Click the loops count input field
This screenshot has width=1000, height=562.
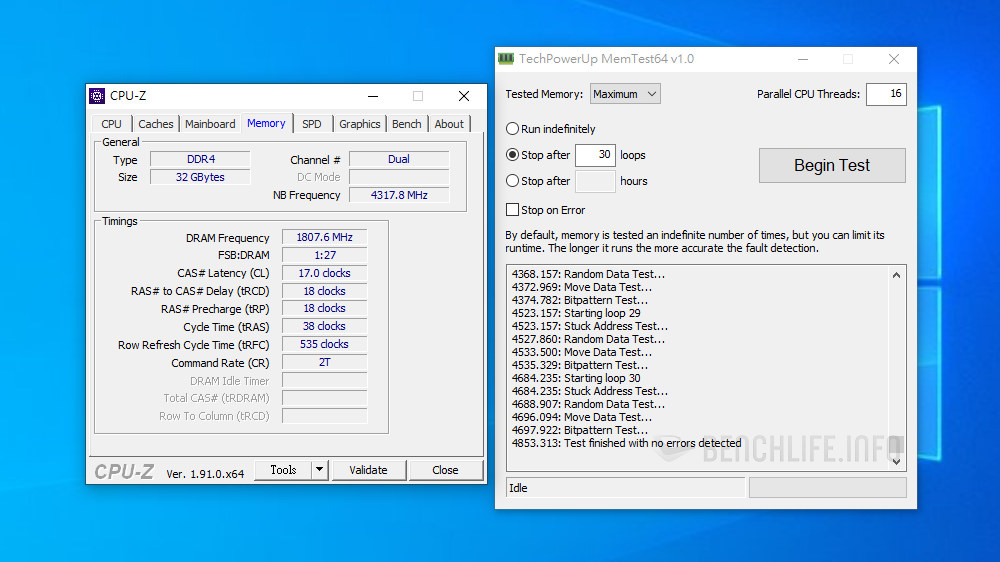595,155
